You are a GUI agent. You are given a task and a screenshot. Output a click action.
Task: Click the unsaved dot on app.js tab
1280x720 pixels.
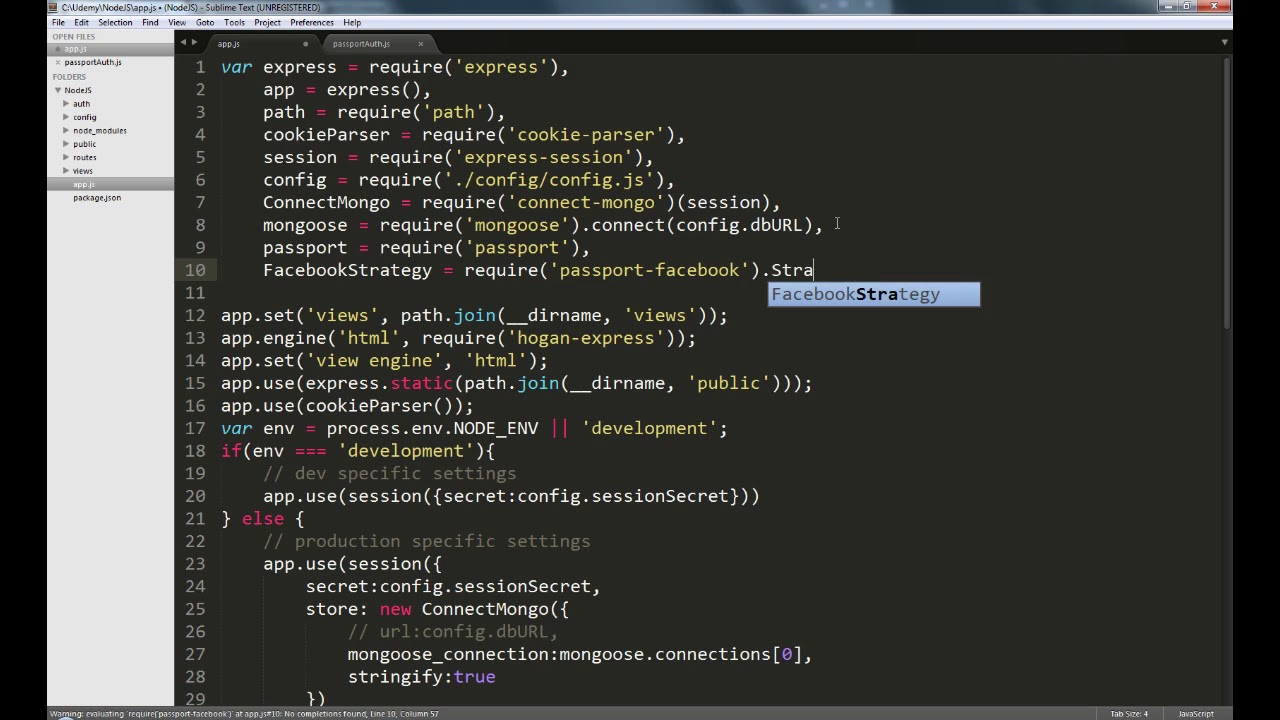point(305,44)
